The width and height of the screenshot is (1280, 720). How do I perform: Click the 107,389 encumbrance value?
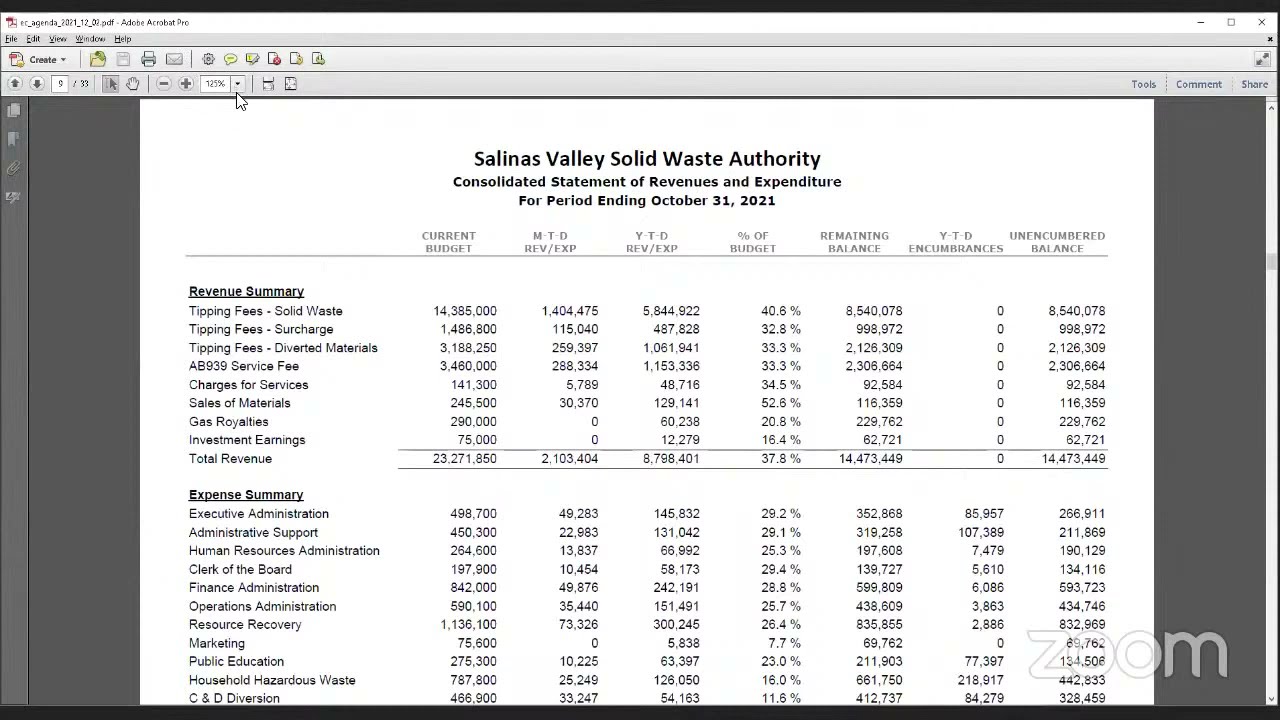[981, 533]
